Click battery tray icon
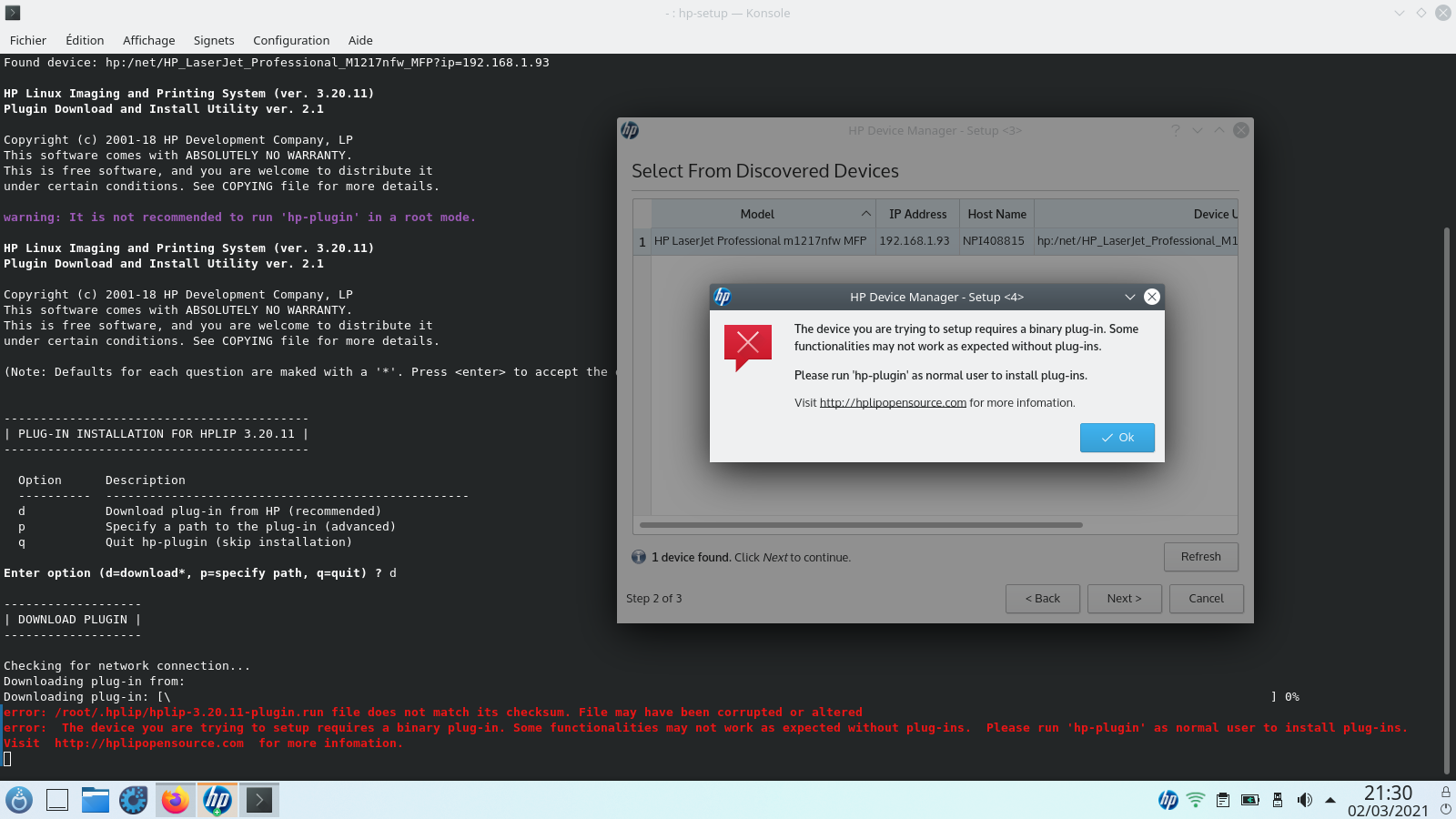This screenshot has height=819, width=1456. click(x=1250, y=800)
